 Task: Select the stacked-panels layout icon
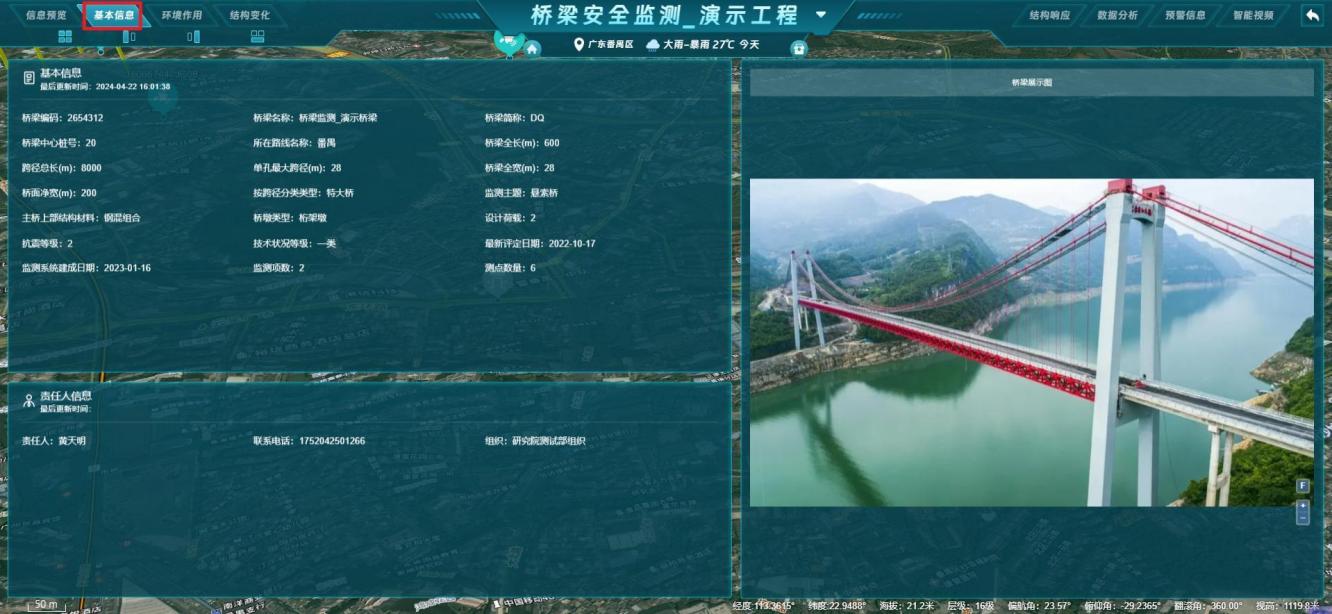click(x=257, y=37)
